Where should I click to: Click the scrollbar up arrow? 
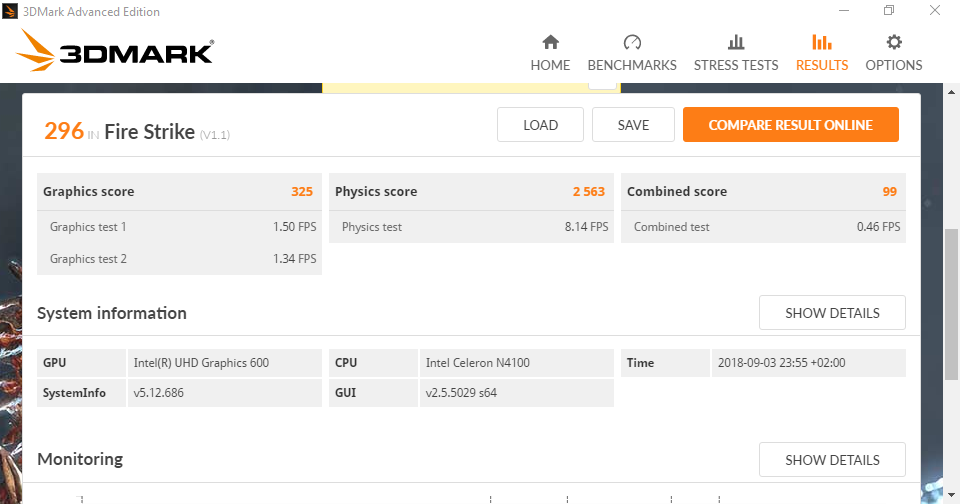(x=951, y=92)
